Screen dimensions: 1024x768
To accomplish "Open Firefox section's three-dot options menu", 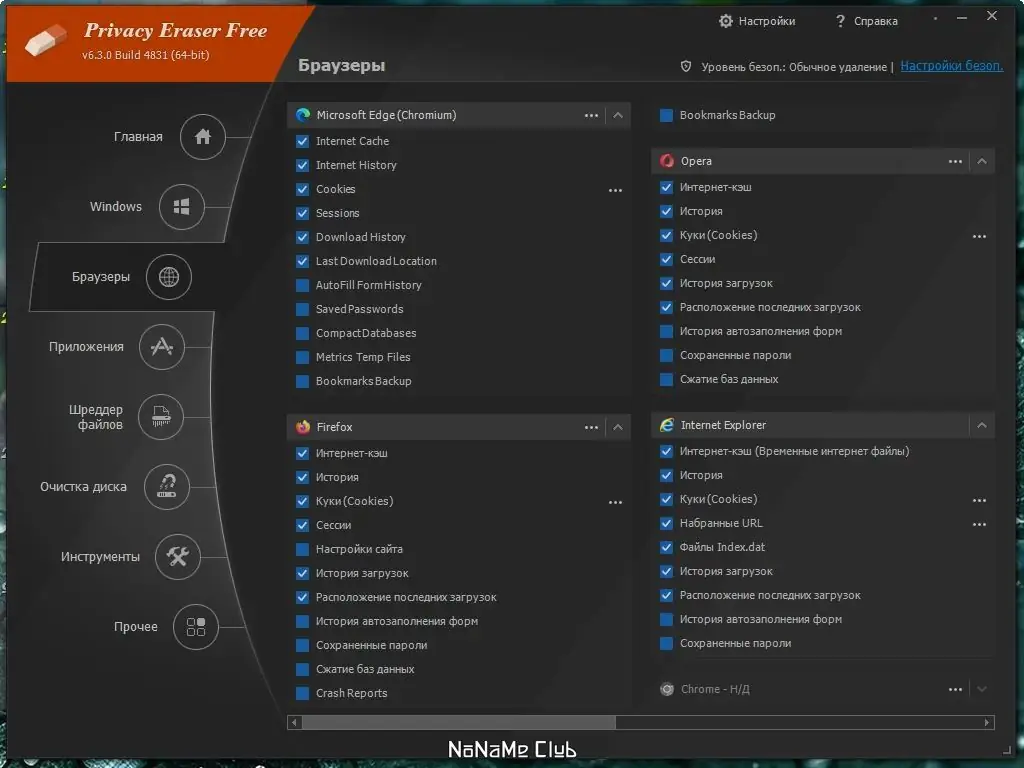I will coord(592,427).
